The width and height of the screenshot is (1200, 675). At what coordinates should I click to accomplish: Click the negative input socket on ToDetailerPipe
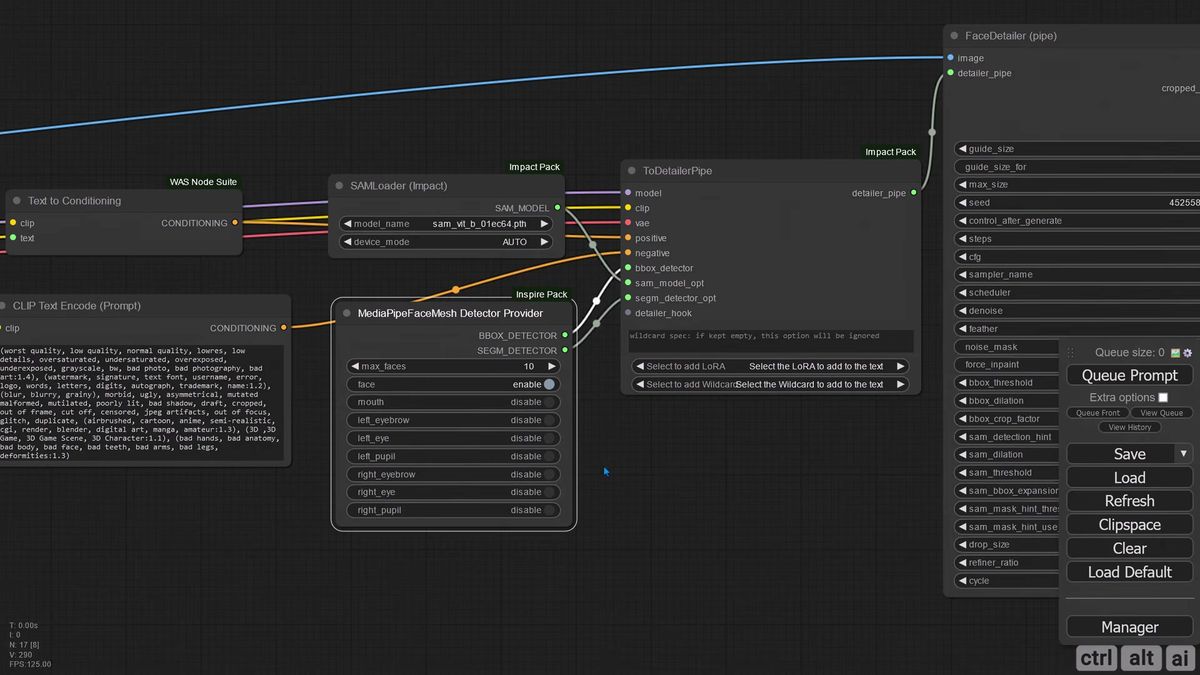[628, 253]
